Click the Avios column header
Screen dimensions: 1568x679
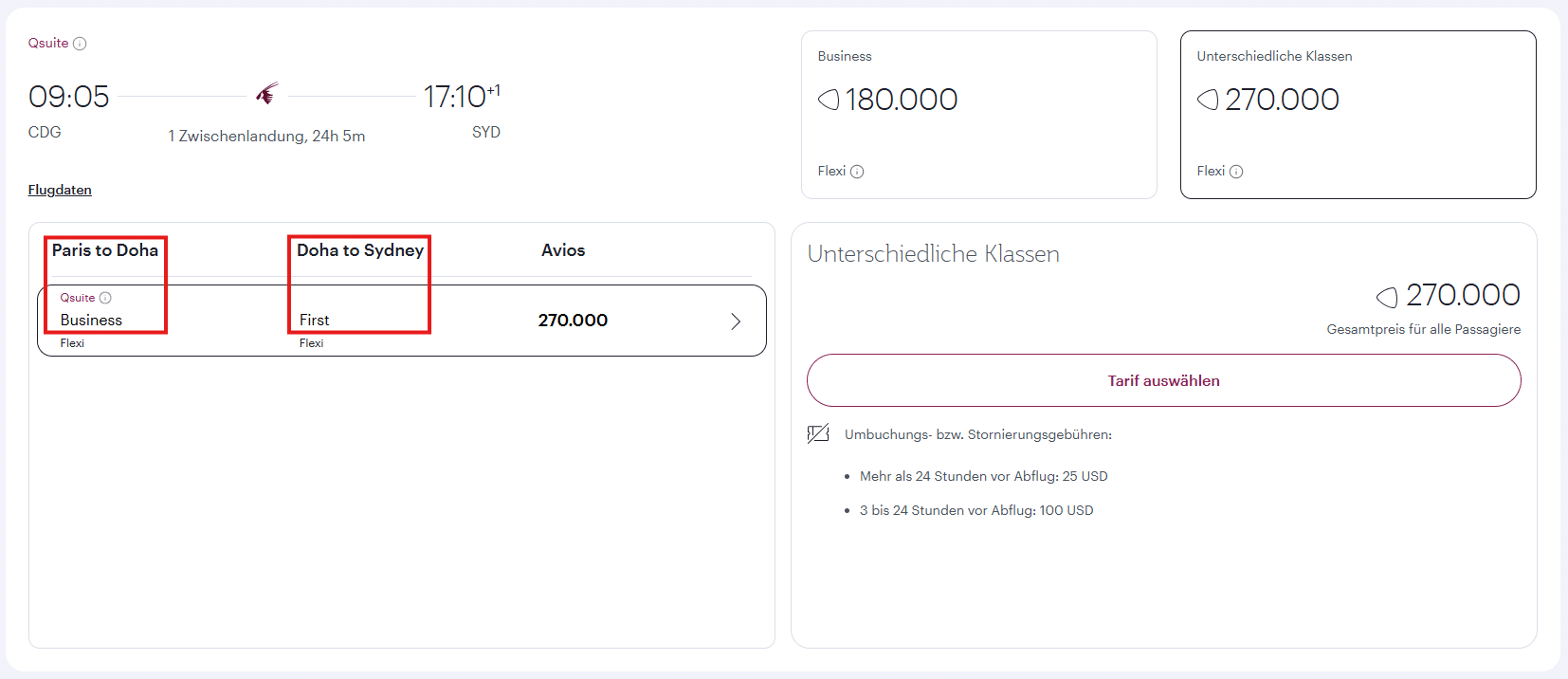[563, 250]
